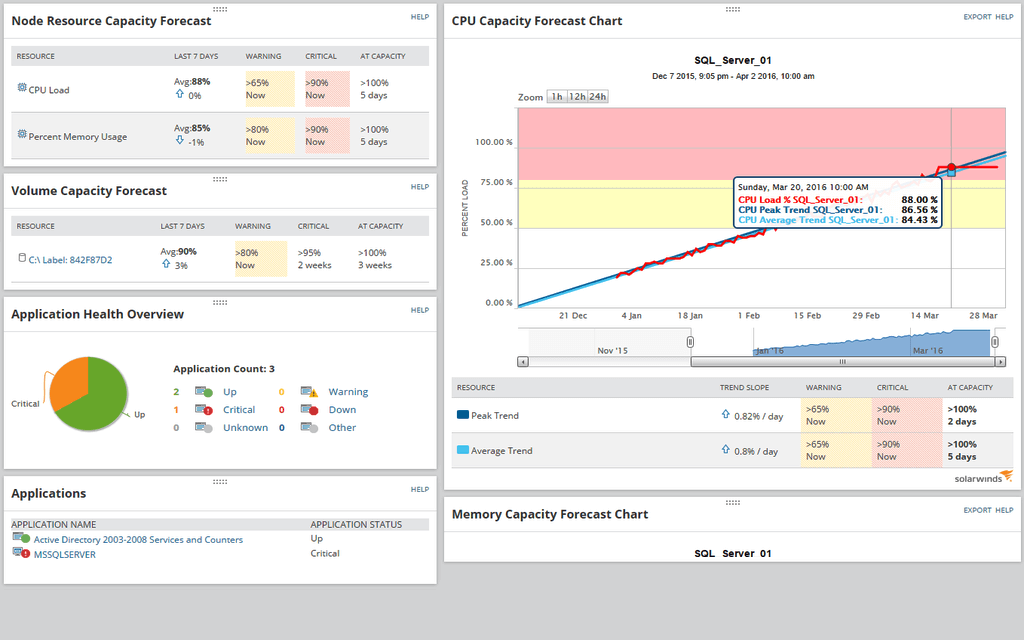Screen dimensions: 1024x640
Task: Click the left arrow of the chart range scrollbar
Action: tap(521, 361)
